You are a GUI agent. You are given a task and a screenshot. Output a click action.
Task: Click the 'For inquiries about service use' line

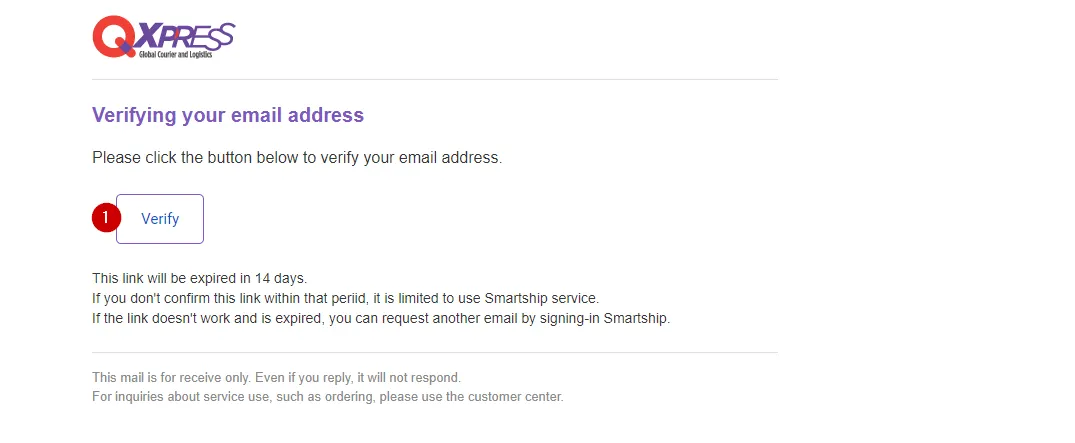(x=327, y=396)
